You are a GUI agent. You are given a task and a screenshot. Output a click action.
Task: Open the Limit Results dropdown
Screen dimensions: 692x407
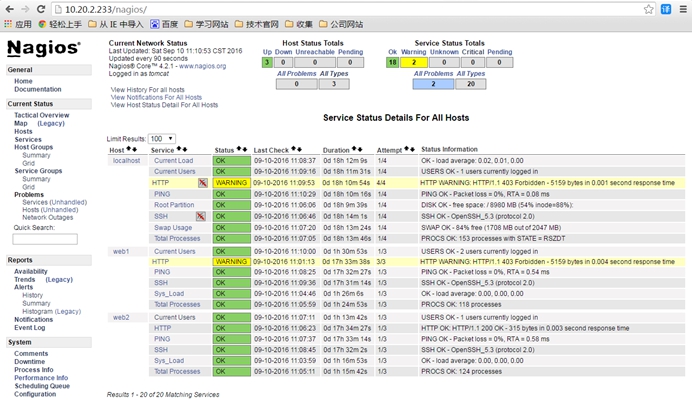click(x=162, y=139)
